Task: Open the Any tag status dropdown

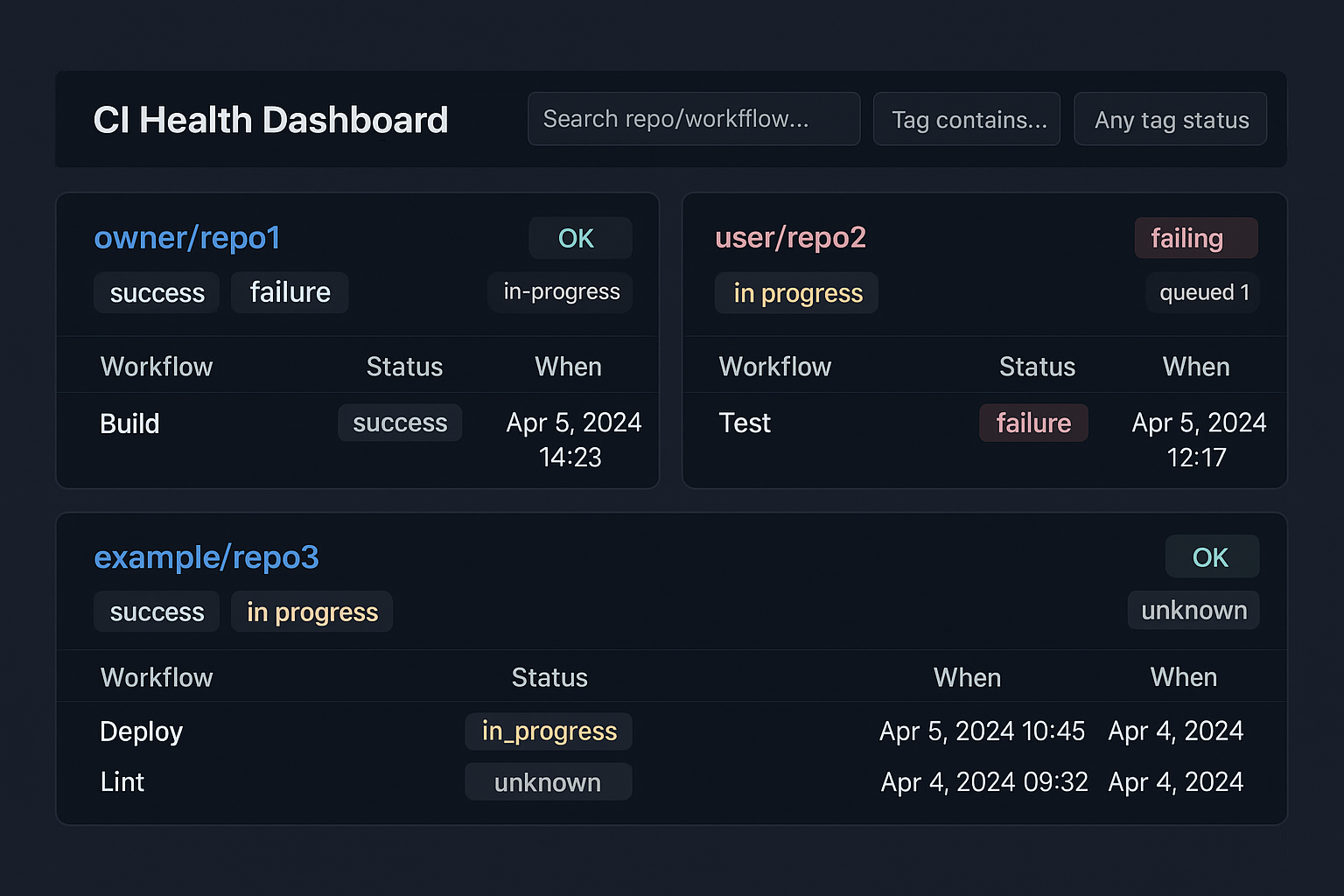Action: (x=1170, y=119)
